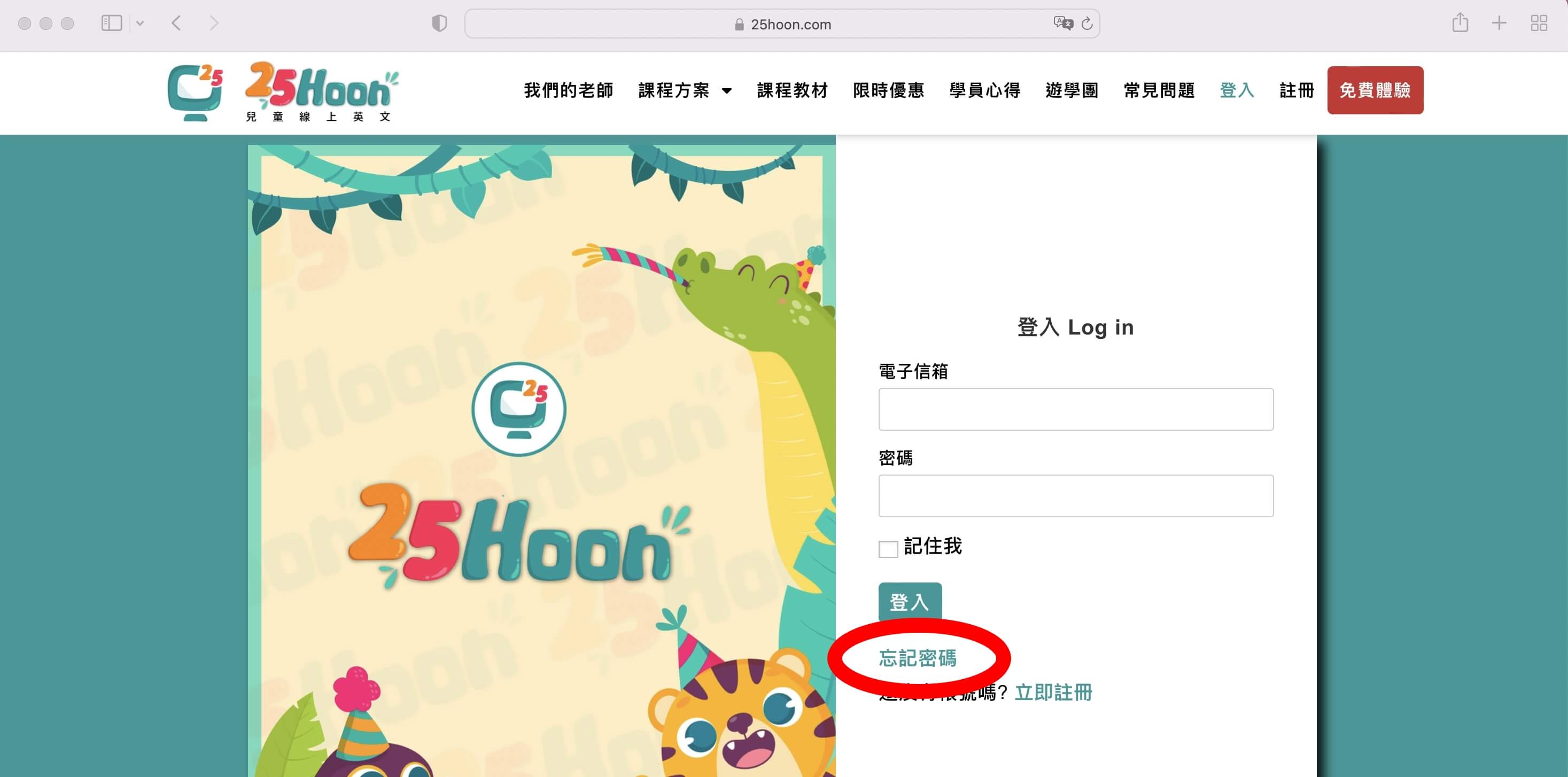Click the 電子信箱 input field

1076,409
